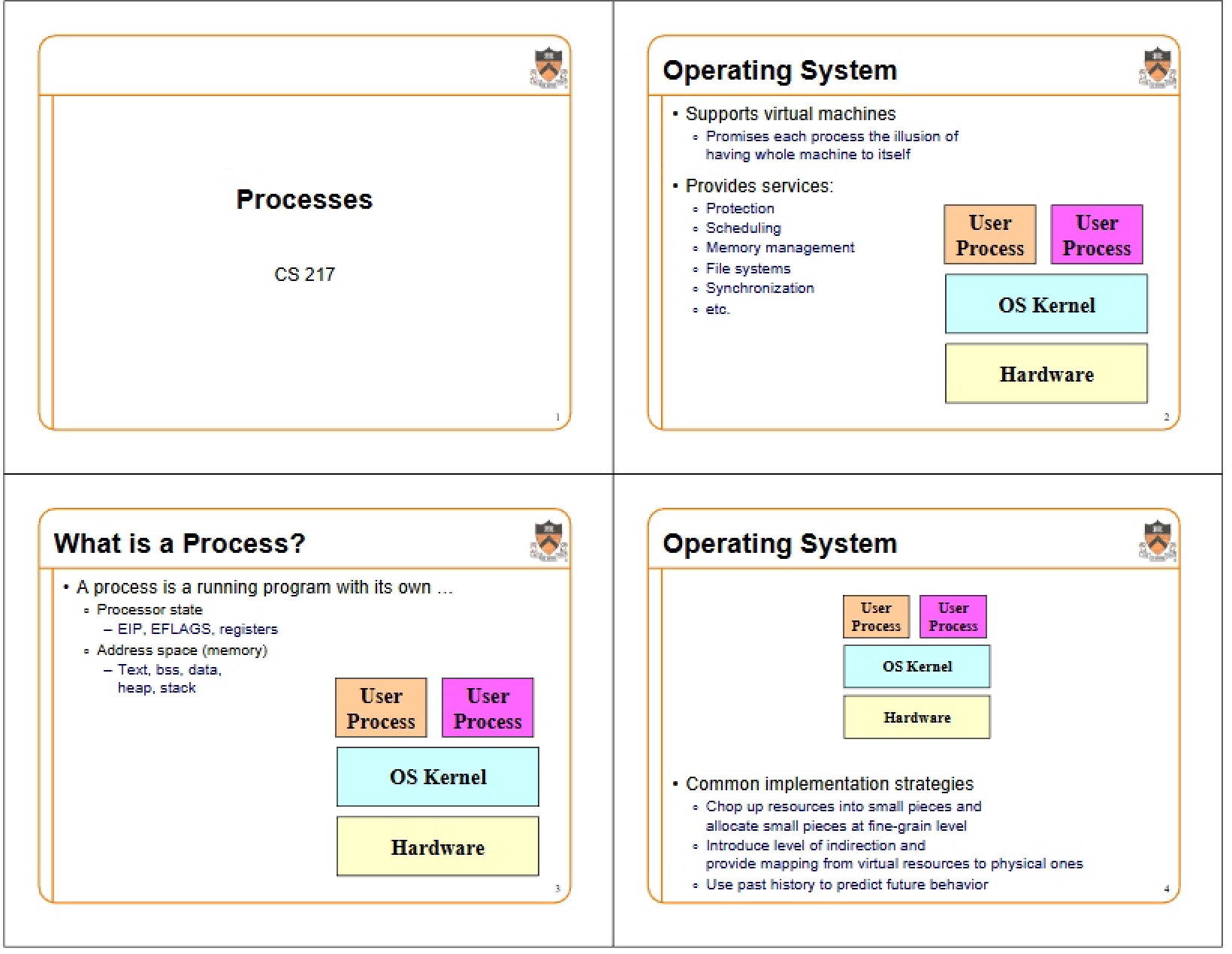Click 'Common implementation strategies' bullet
Screen dimensions: 1232x954
[829, 783]
